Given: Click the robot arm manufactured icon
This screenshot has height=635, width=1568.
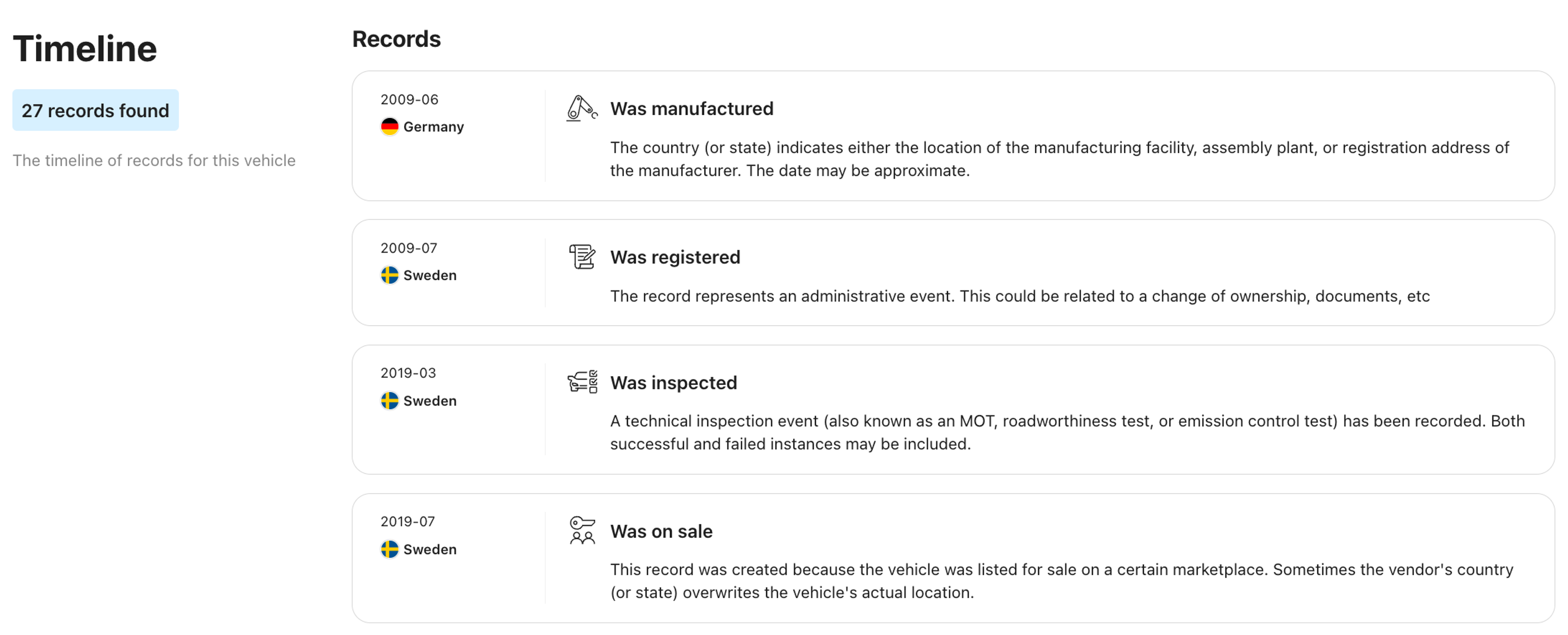Looking at the screenshot, I should pos(581,108).
